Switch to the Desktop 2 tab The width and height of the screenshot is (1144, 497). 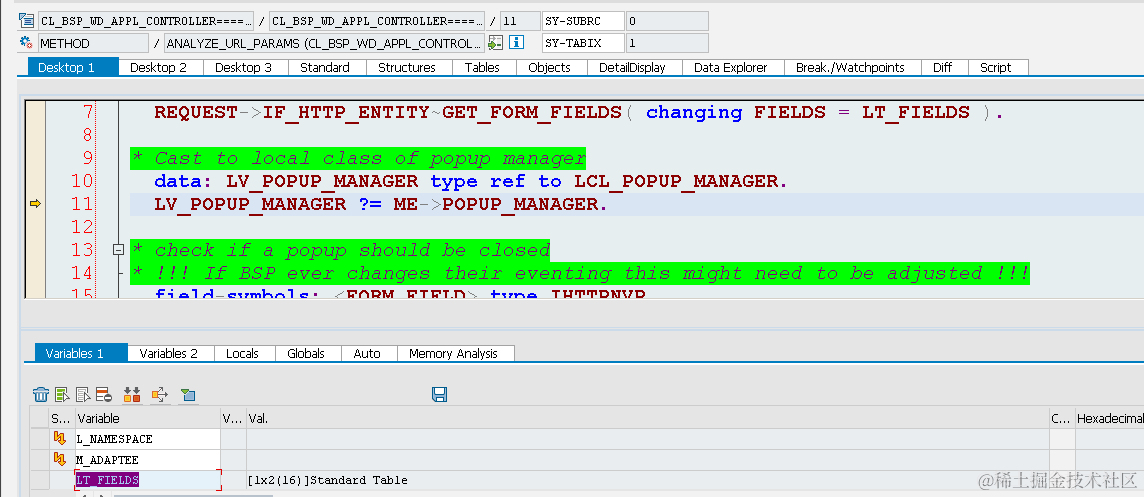[x=158, y=67]
